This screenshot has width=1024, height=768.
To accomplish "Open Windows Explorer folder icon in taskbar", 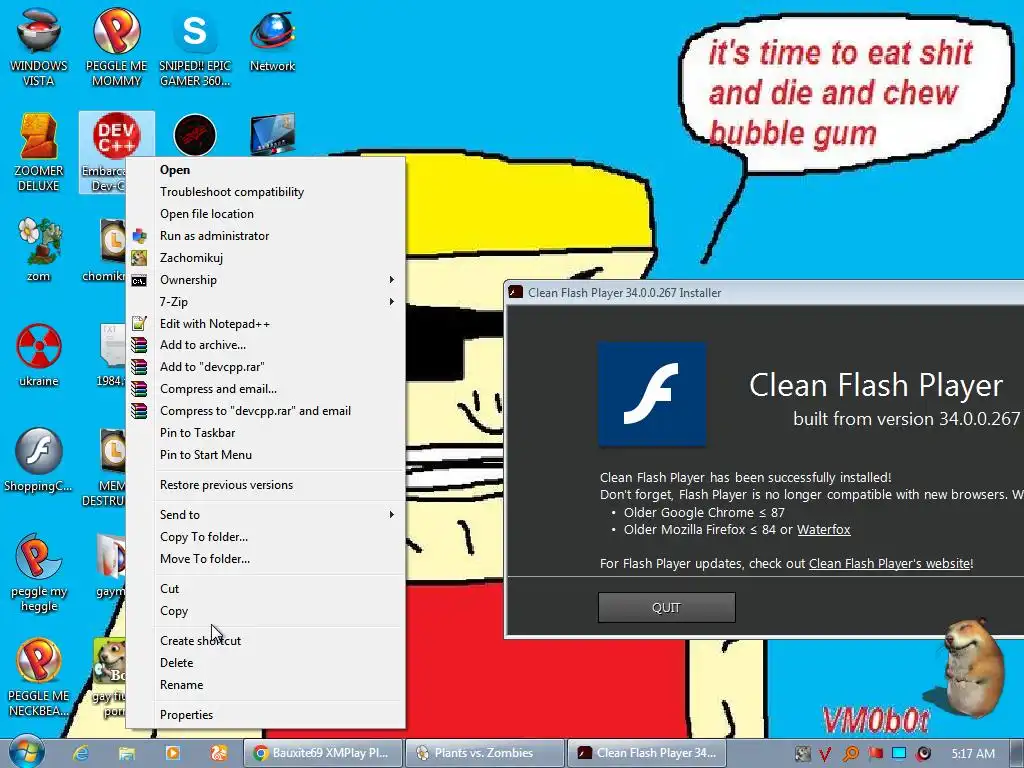I will point(127,753).
